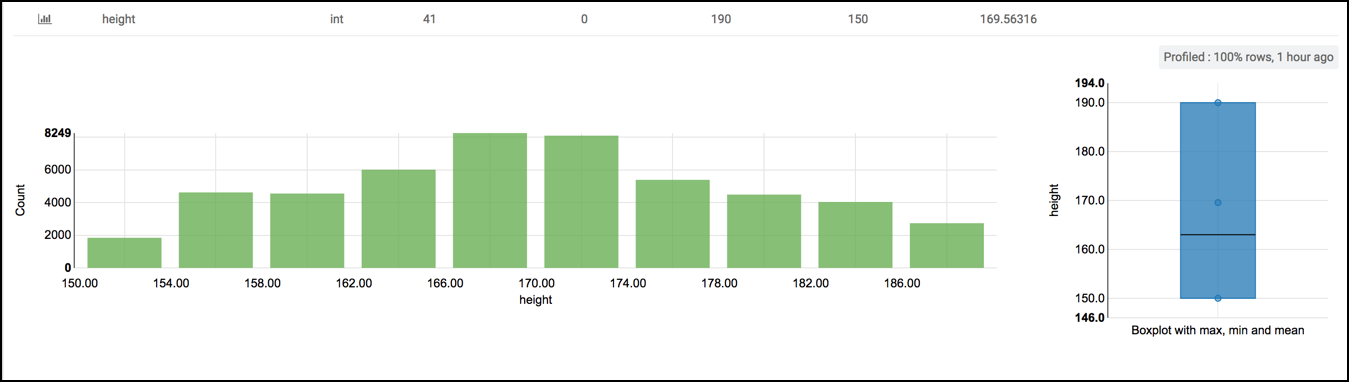Click the histogram bar starting at 154.00
The width and height of the screenshot is (1349, 382).
pyautogui.click(x=216, y=230)
